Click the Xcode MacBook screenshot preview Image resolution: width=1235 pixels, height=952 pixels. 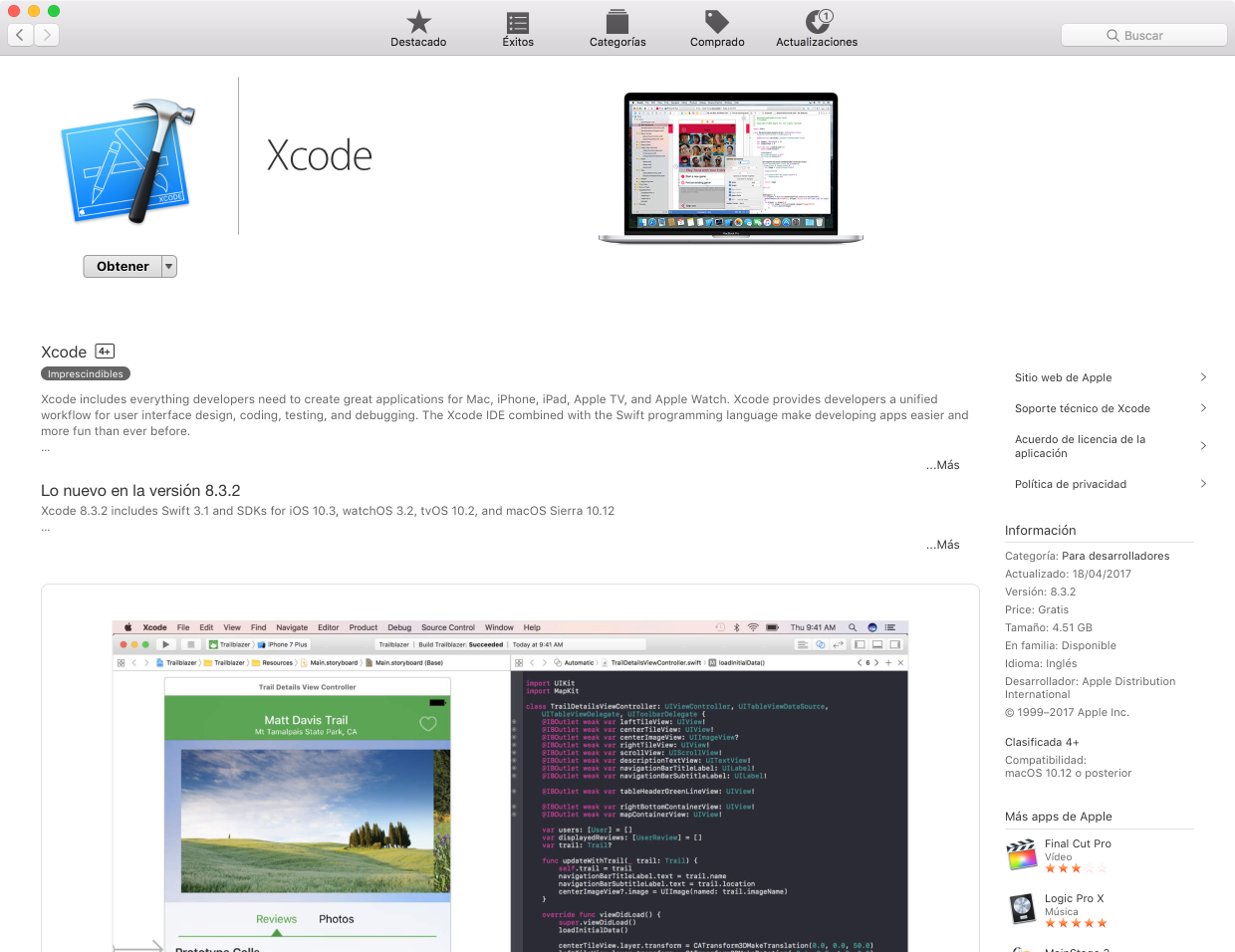(730, 166)
